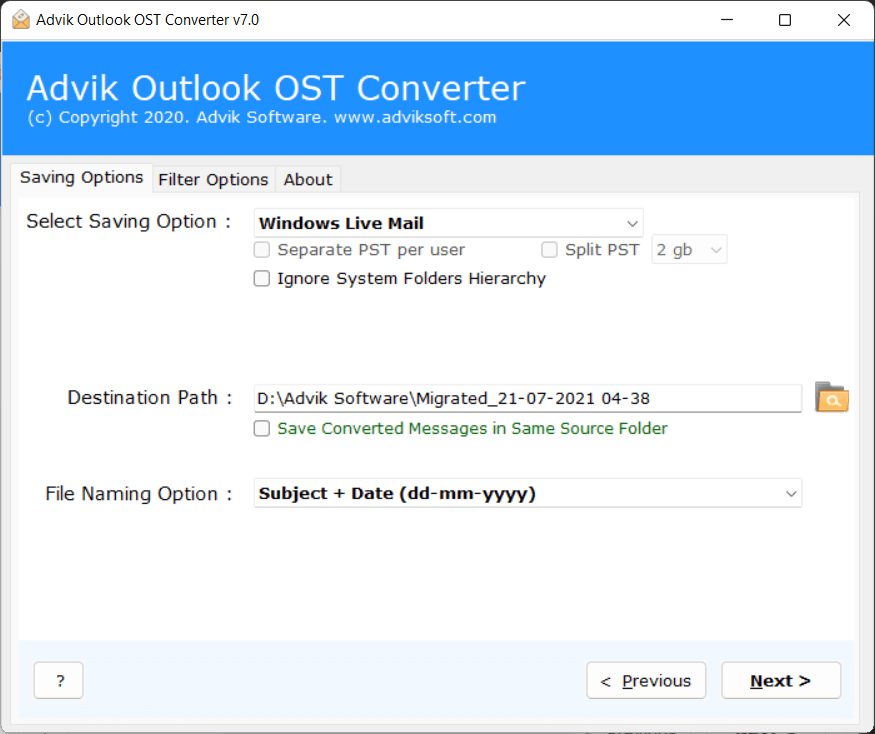The height and width of the screenshot is (734, 875).
Task: Open the folder browse icon next to Destination Path
Action: click(831, 397)
